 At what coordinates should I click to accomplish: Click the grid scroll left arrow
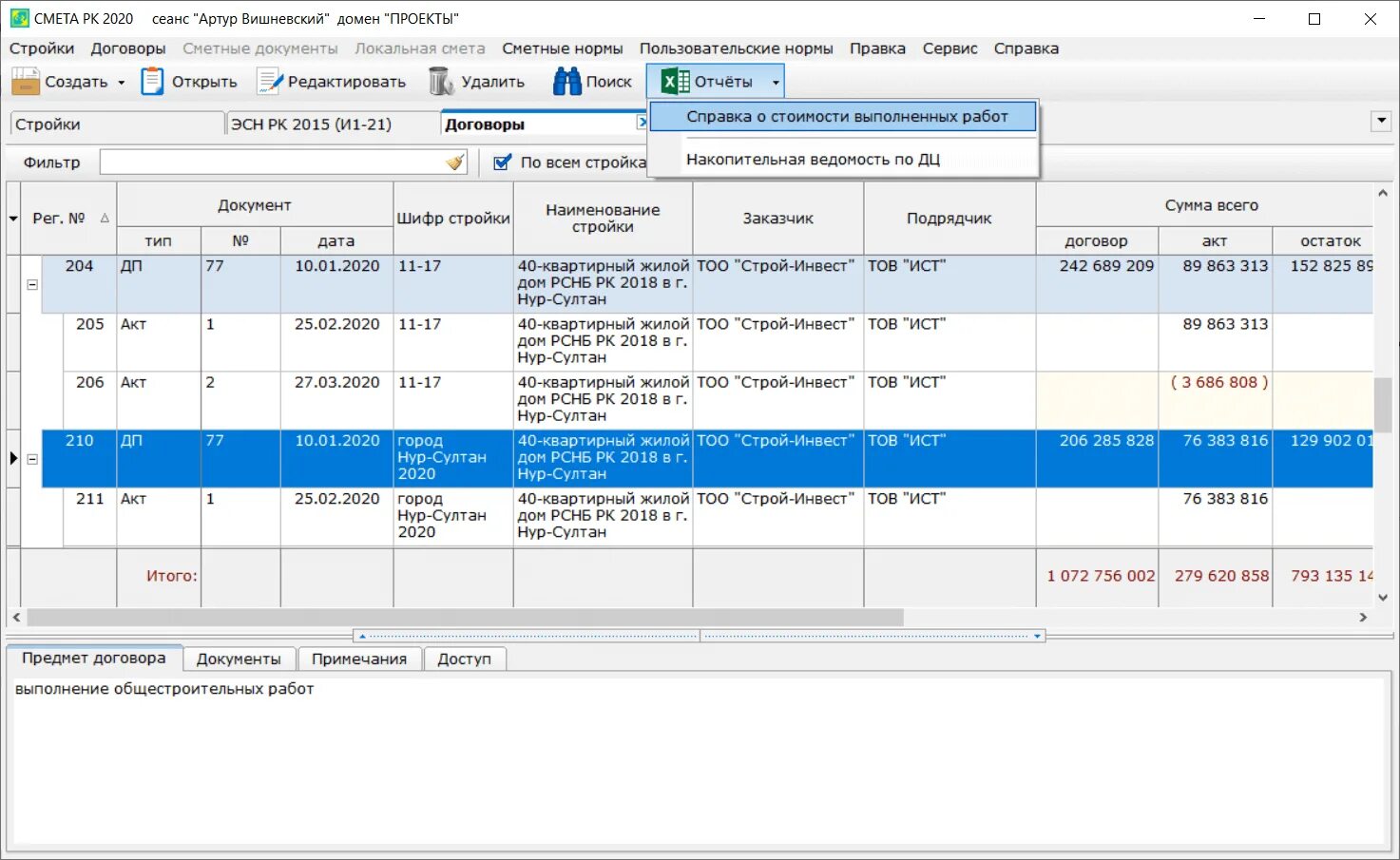point(16,618)
